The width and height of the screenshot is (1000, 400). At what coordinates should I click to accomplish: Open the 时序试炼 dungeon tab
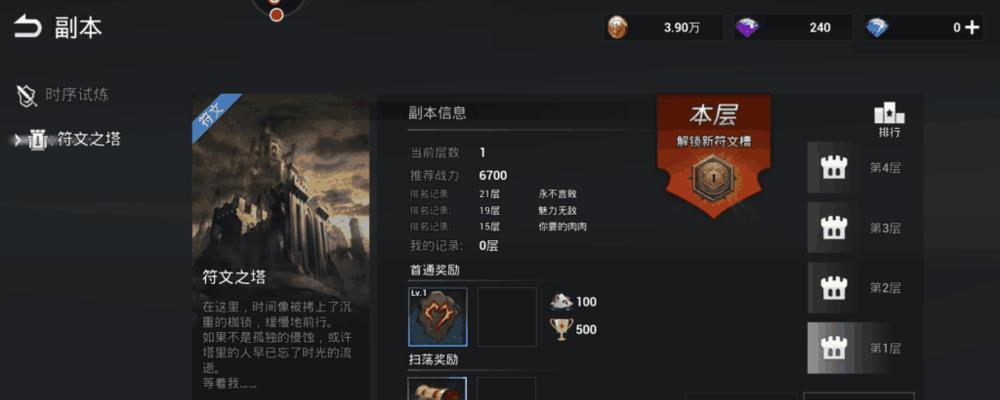(x=62, y=96)
